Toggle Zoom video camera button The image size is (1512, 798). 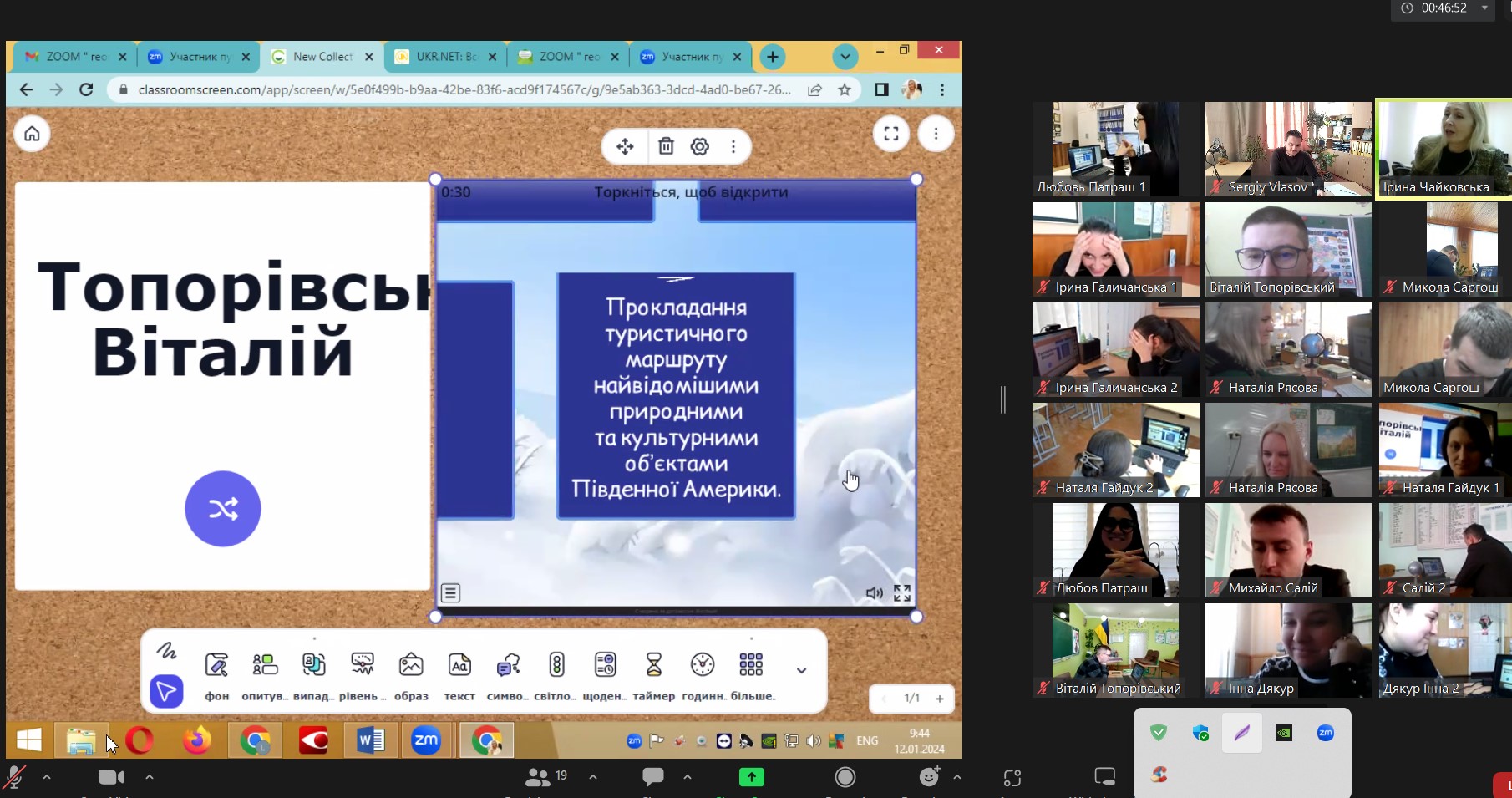tap(110, 777)
